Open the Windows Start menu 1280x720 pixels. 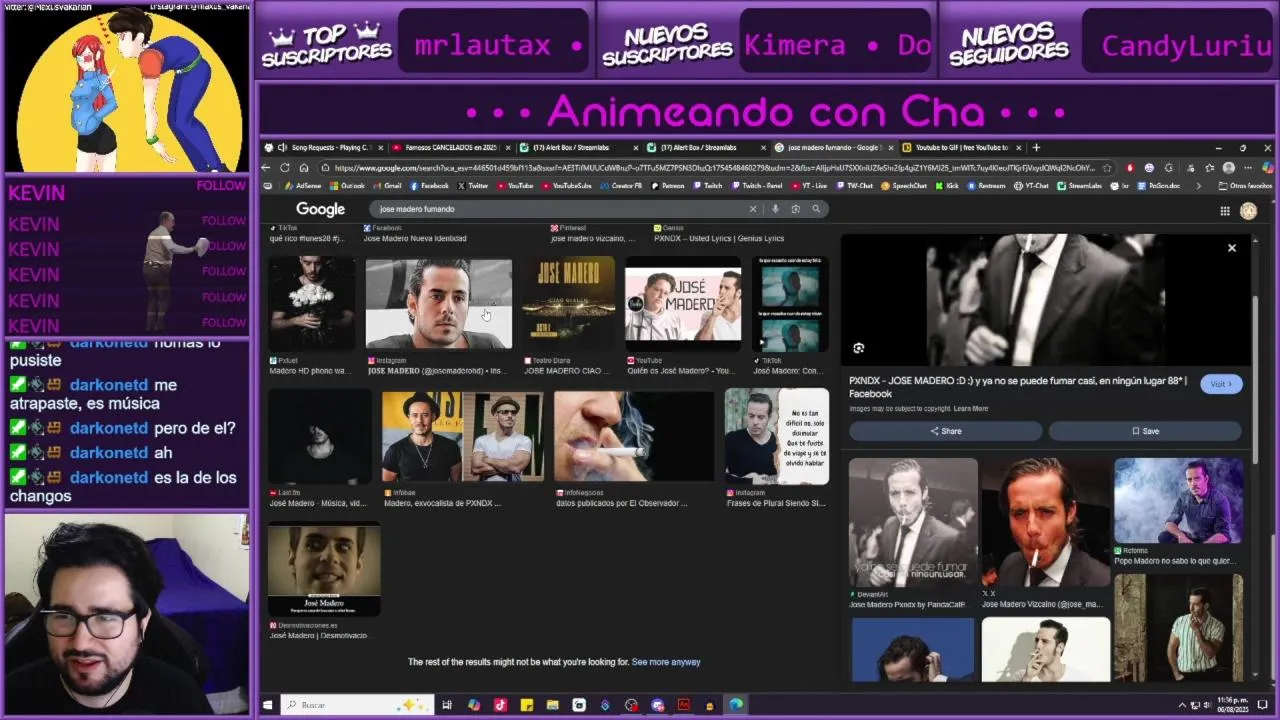(x=267, y=705)
